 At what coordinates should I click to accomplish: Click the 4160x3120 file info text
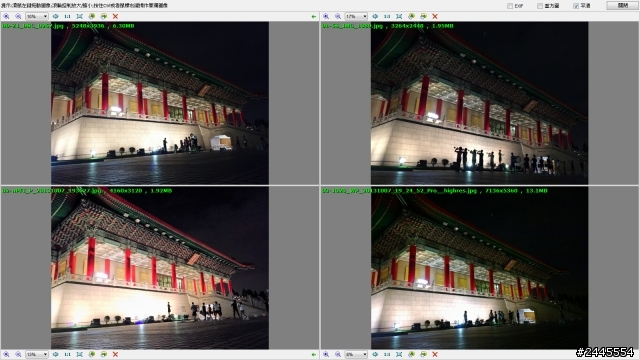[87, 191]
